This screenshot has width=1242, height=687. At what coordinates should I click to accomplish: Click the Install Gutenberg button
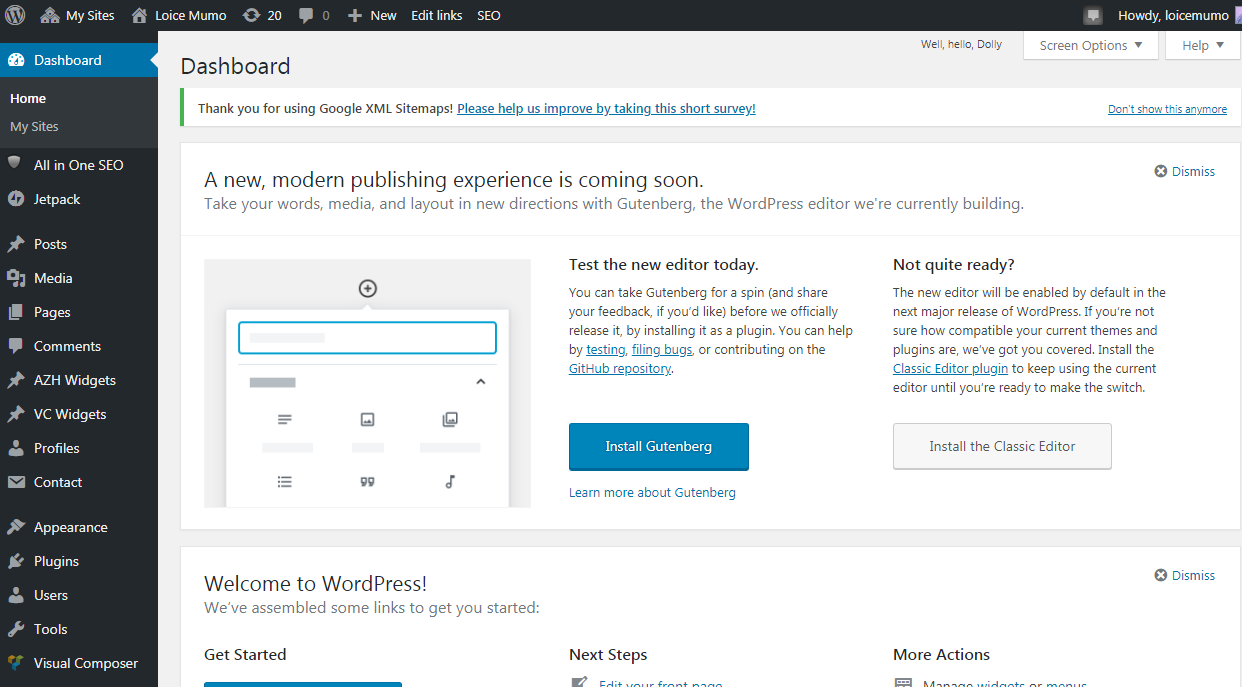tap(658, 446)
